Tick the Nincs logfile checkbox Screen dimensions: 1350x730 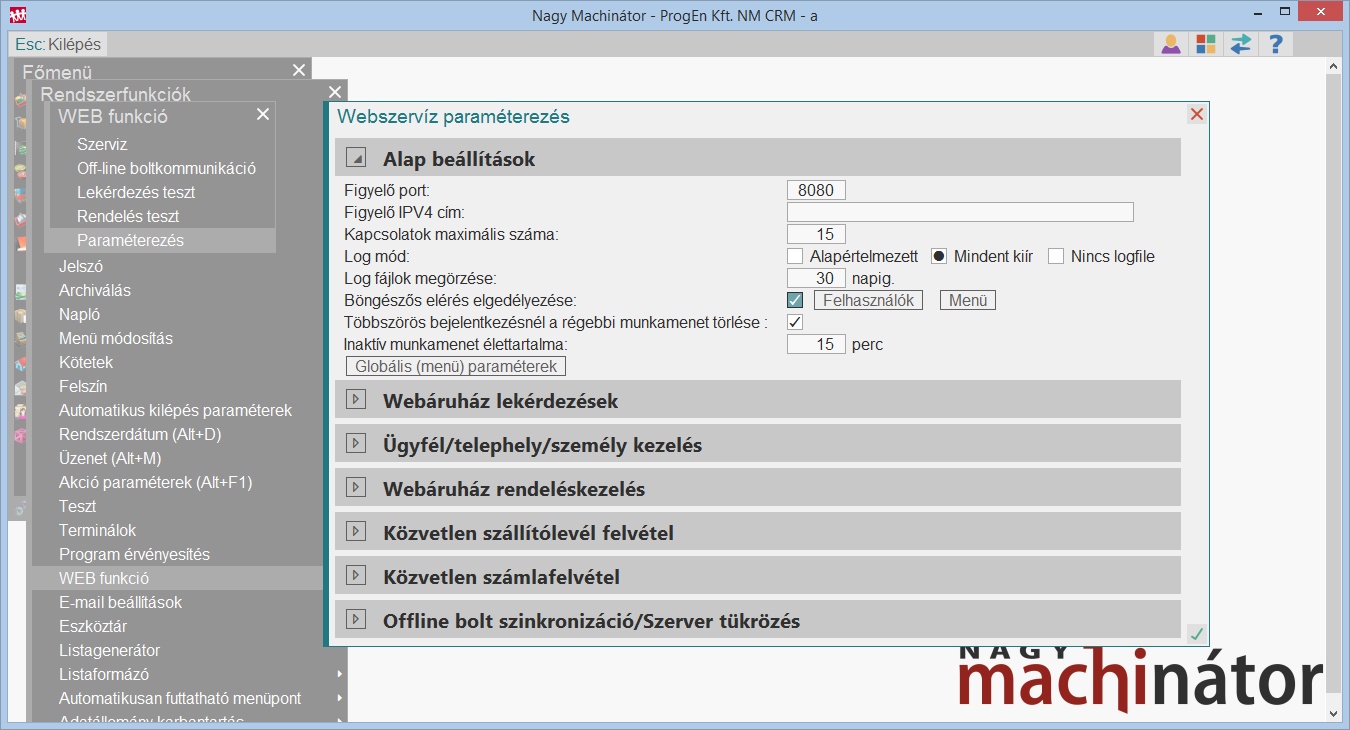[1056, 256]
